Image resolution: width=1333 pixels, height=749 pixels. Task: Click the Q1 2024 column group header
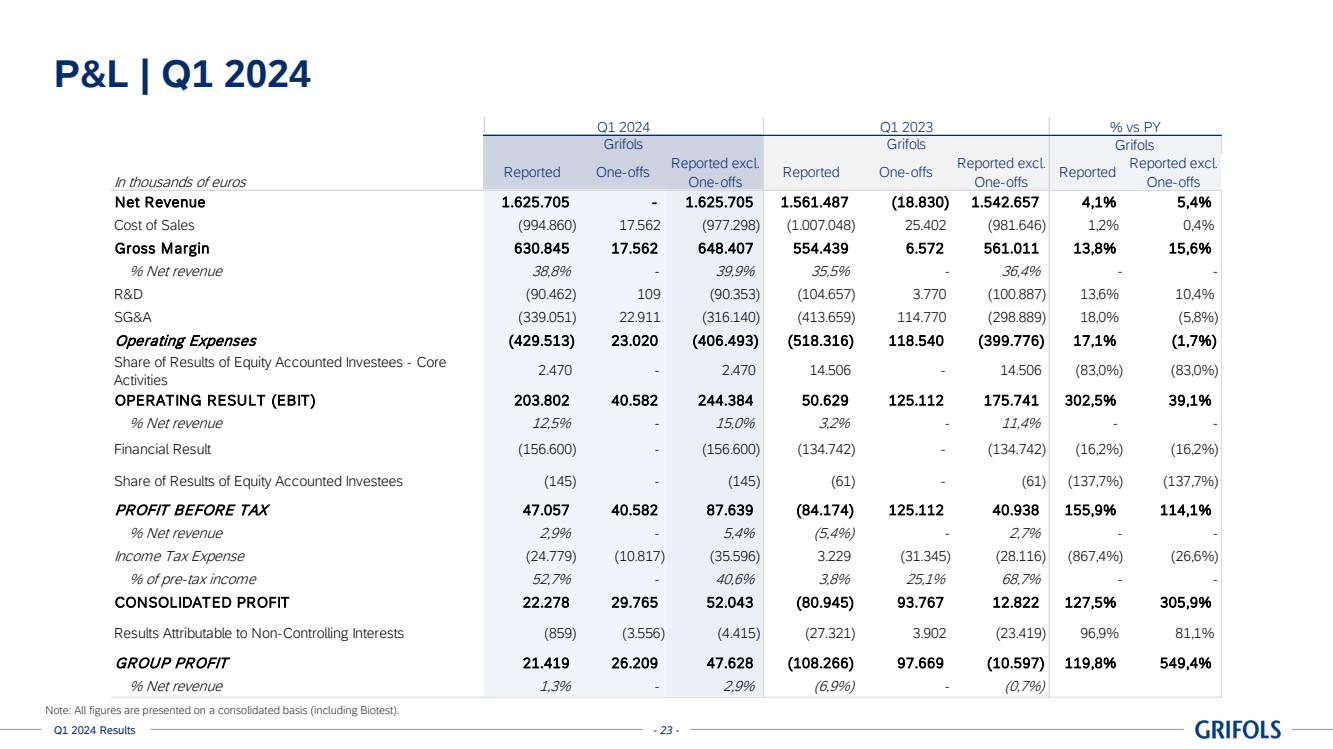(x=623, y=127)
